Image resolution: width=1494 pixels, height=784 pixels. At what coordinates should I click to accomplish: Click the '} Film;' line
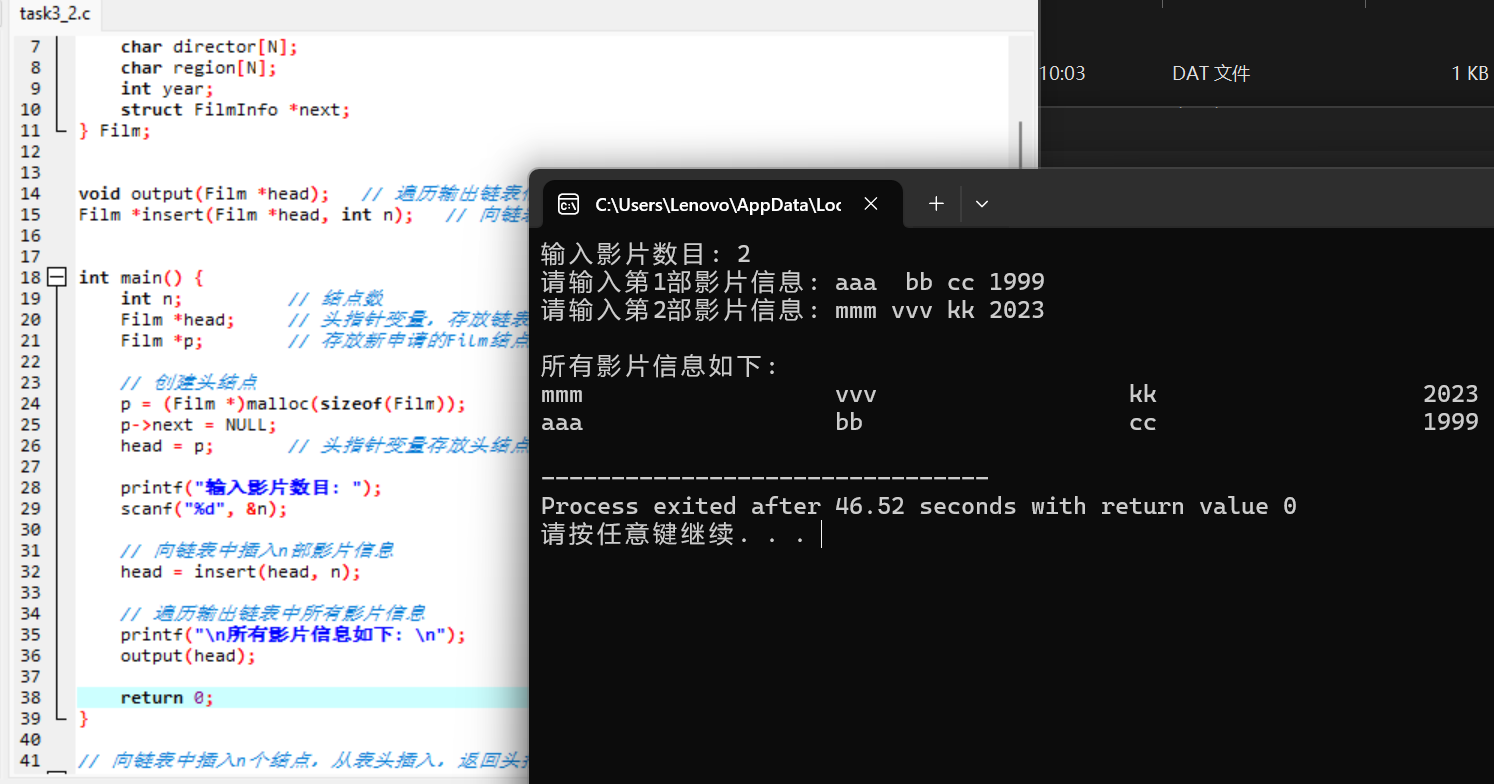115,131
